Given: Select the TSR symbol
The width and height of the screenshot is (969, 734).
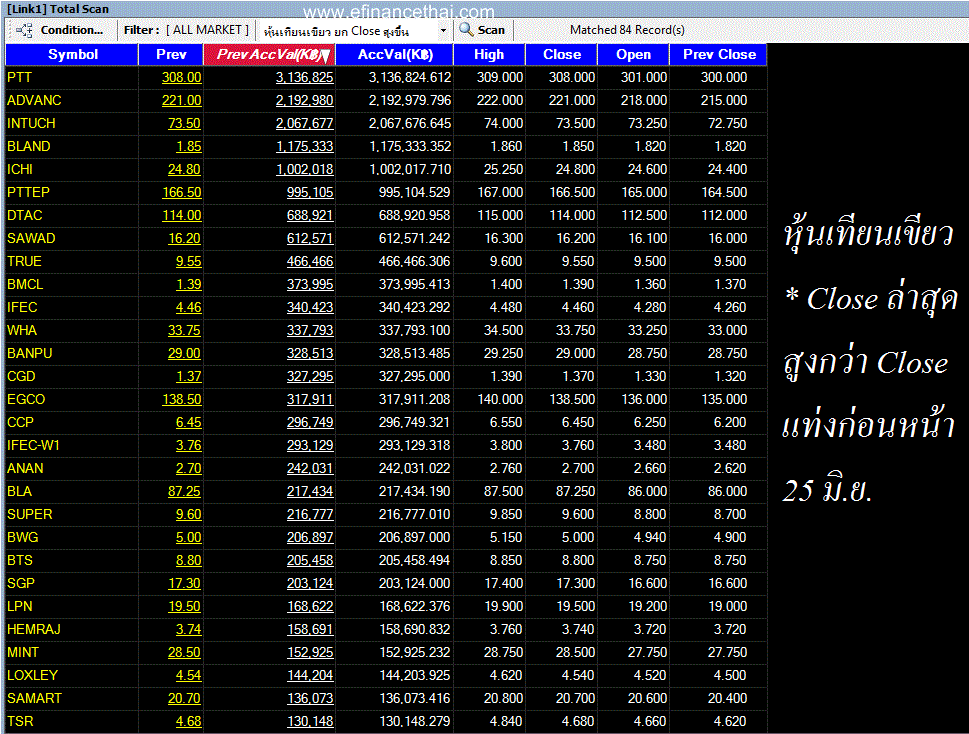Looking at the screenshot, I should (20, 721).
